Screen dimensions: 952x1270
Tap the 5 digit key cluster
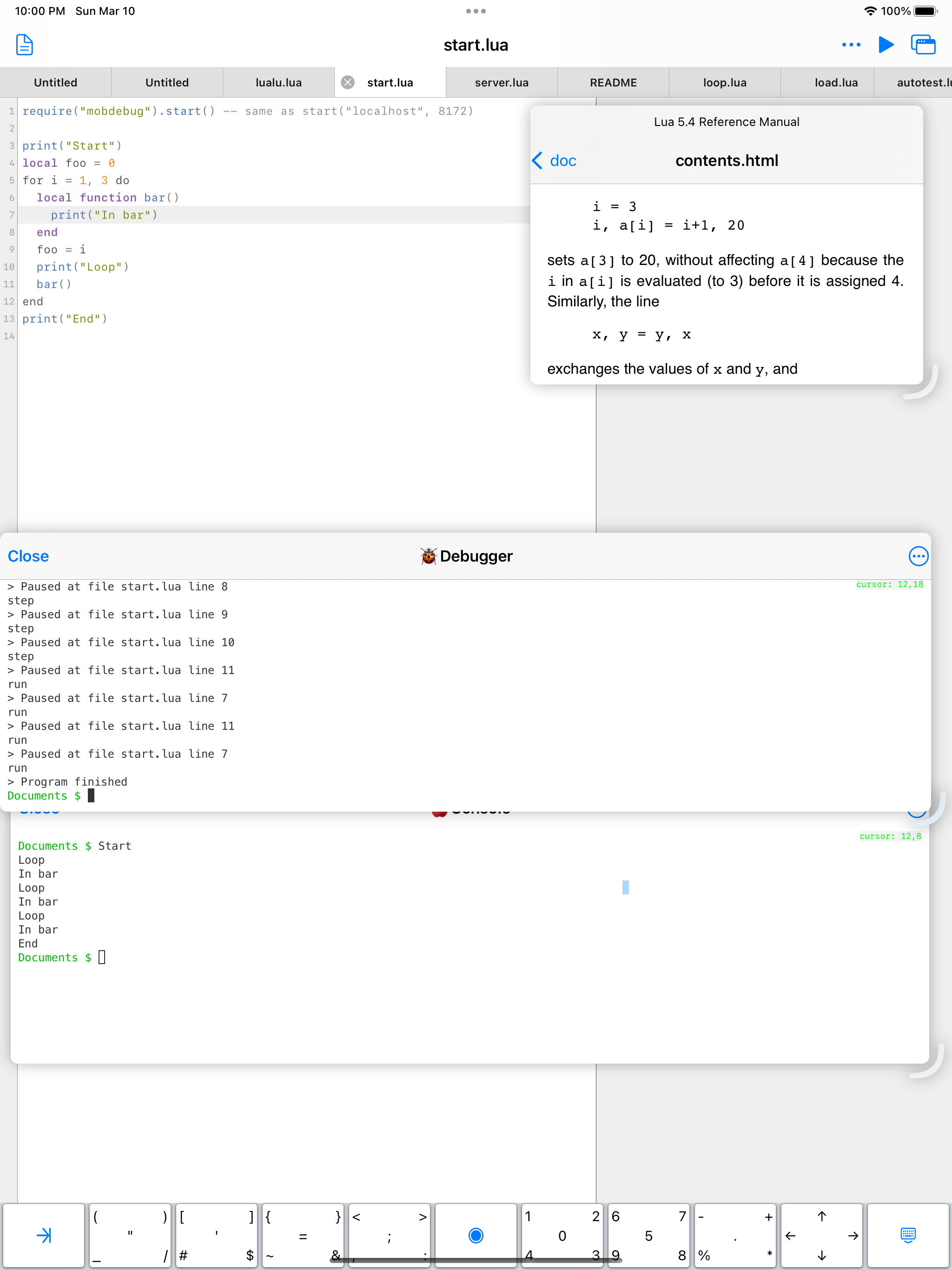(x=649, y=1235)
